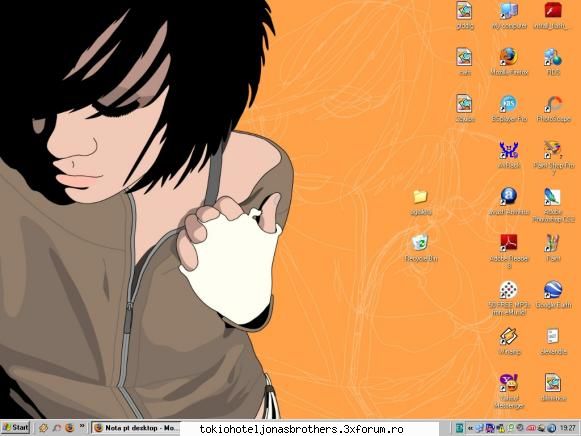Launch Yahoo! Messenger shortcut

[x=509, y=391]
